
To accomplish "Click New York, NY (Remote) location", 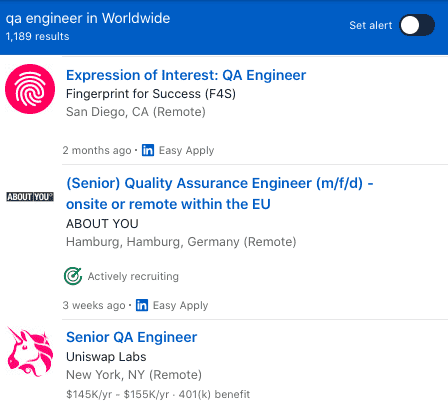I will [x=134, y=375].
